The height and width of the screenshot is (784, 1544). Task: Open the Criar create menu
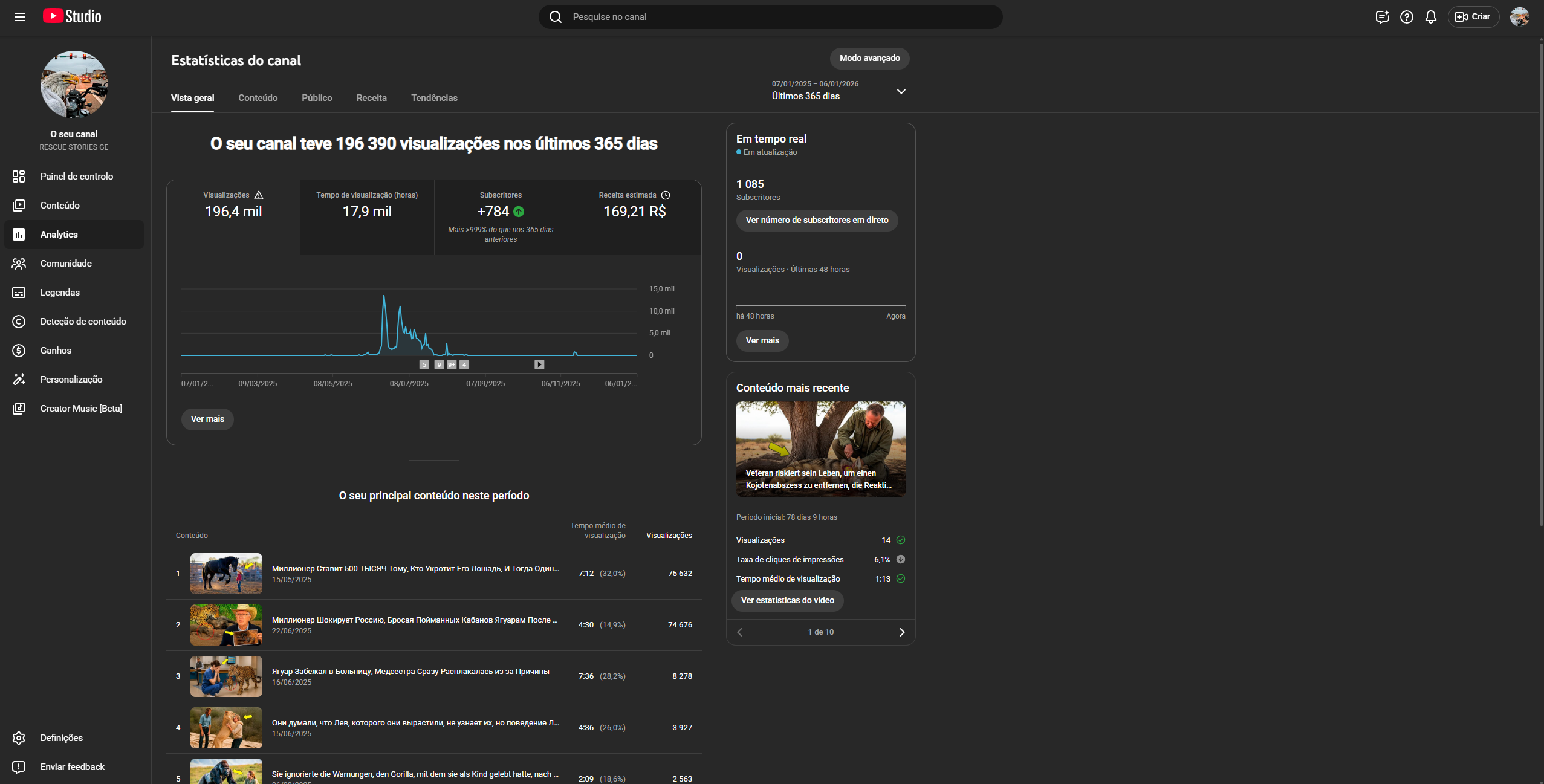tap(1473, 17)
